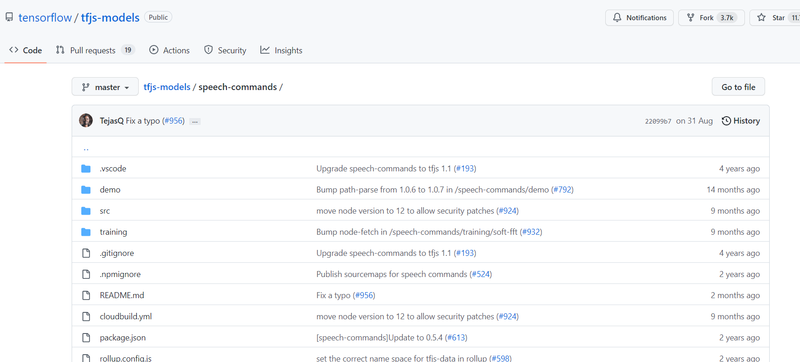Click the cloudbuild.yml file icon
800x362 pixels.
[86, 317]
